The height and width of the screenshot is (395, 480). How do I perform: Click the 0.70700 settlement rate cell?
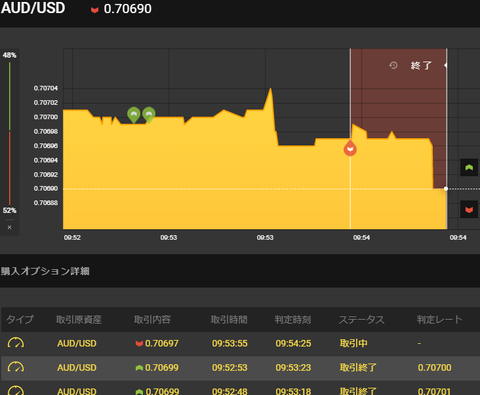pyautogui.click(x=434, y=368)
